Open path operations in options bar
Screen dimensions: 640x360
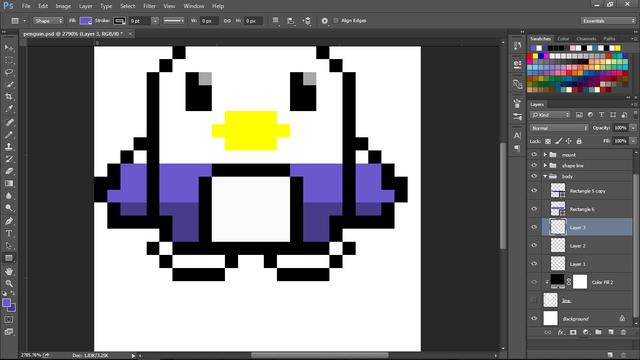(276, 20)
